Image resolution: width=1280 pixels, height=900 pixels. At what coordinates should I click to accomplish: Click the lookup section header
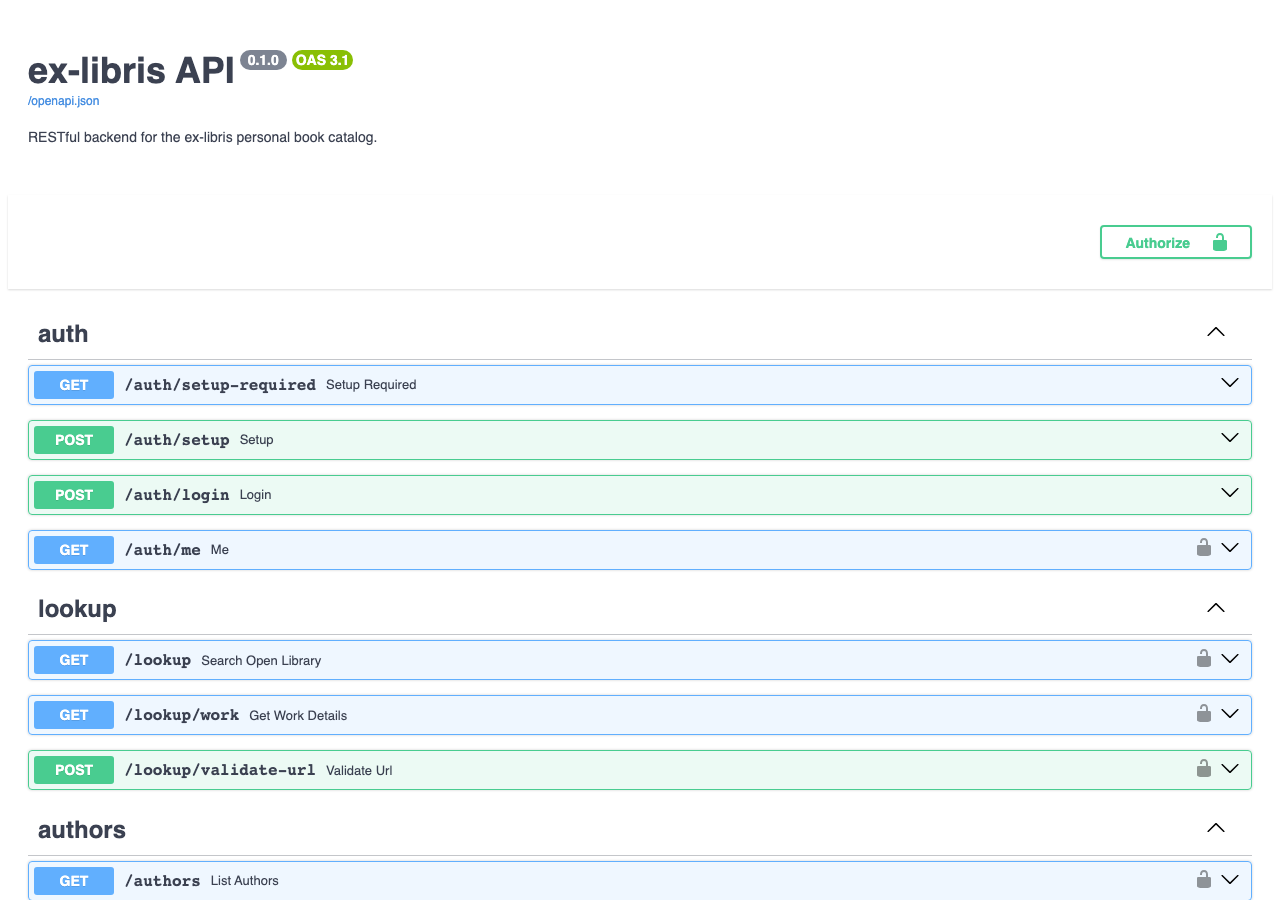(x=77, y=608)
